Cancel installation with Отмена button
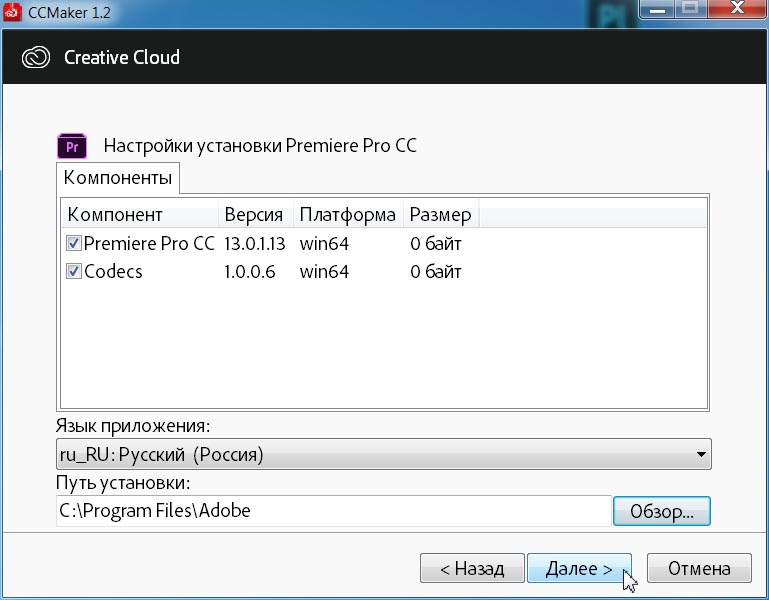769x600 pixels. tap(699, 568)
